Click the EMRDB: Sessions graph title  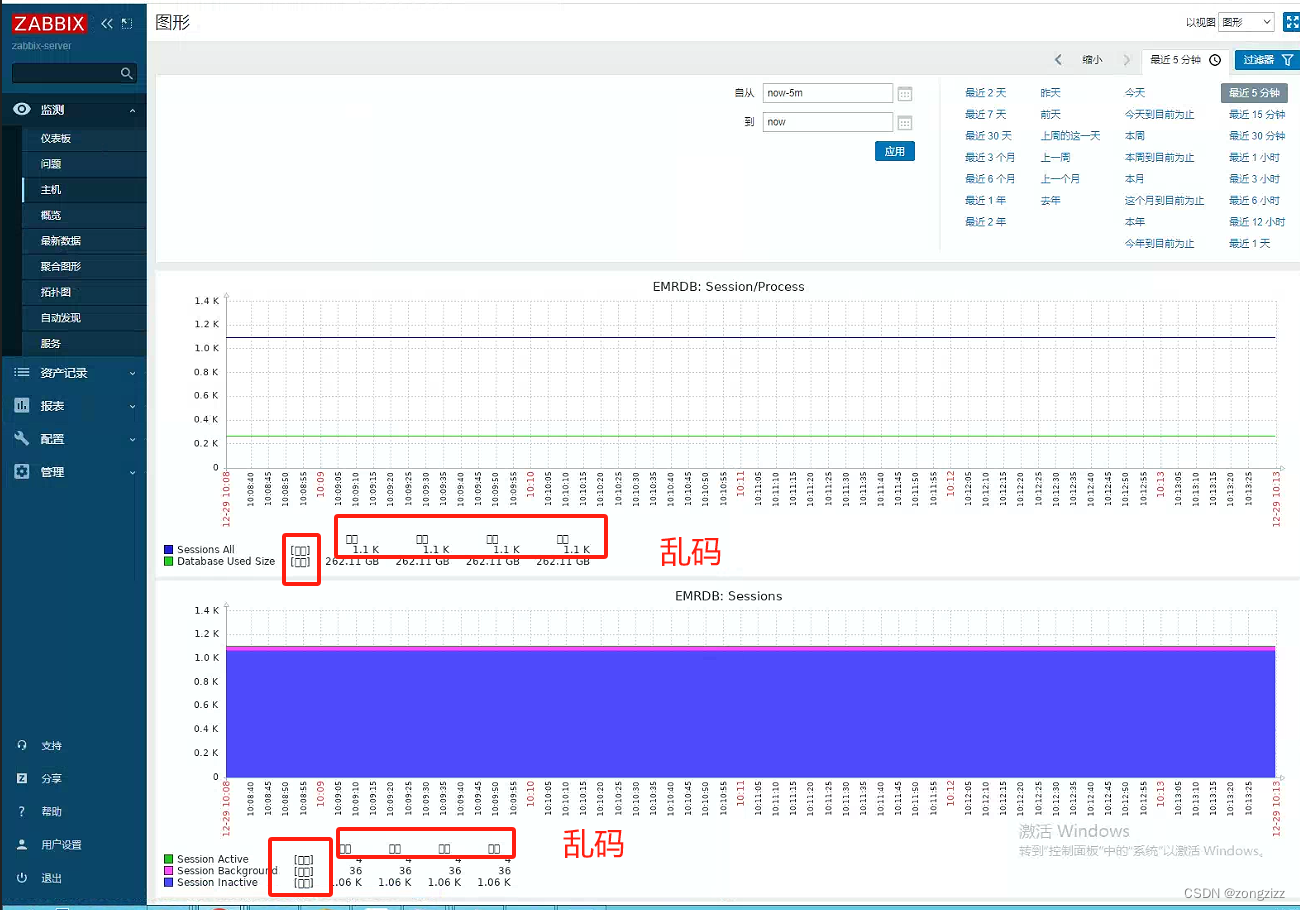pyautogui.click(x=728, y=596)
